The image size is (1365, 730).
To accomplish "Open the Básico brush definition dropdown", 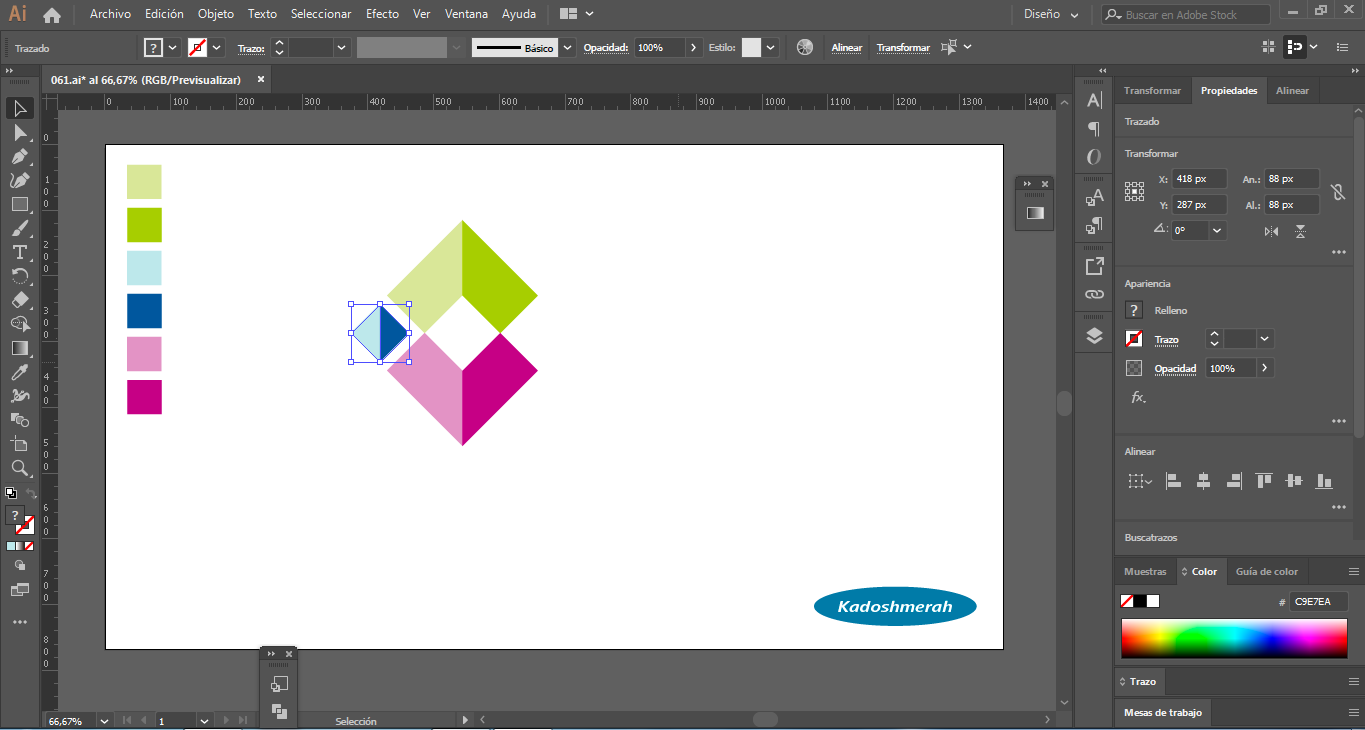I will pyautogui.click(x=568, y=48).
